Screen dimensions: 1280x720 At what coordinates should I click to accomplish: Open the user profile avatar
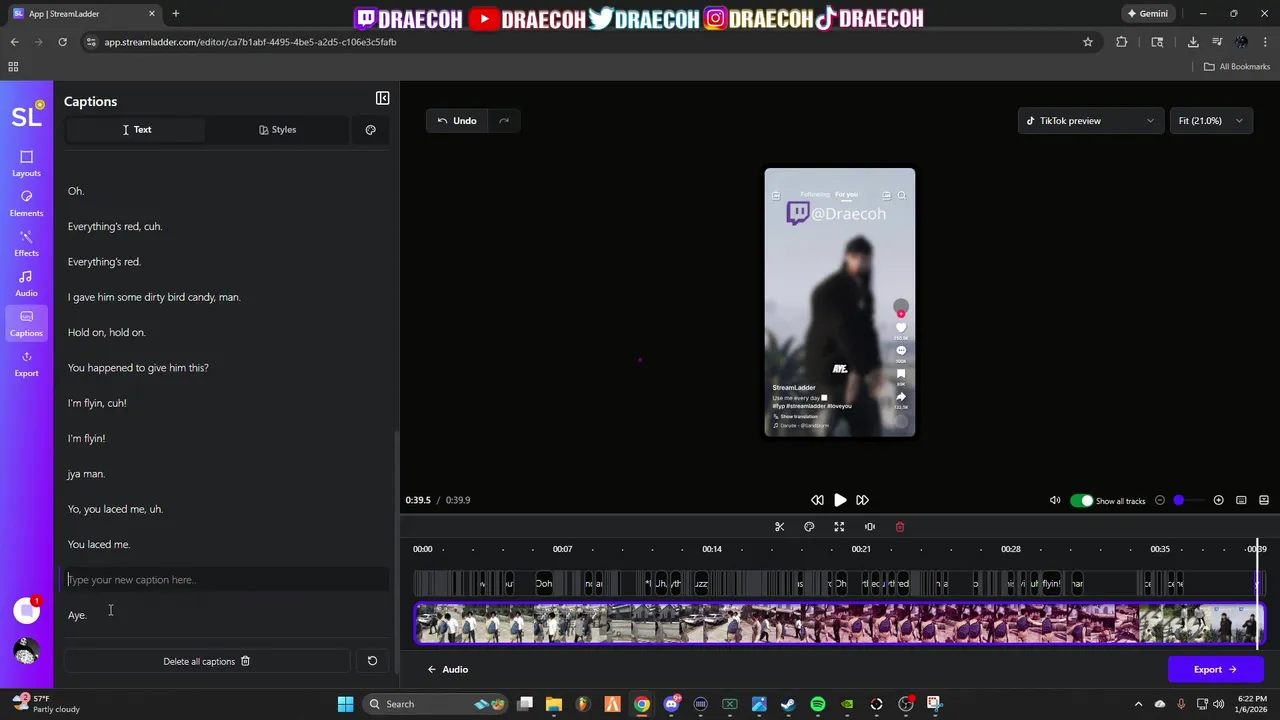(26, 651)
